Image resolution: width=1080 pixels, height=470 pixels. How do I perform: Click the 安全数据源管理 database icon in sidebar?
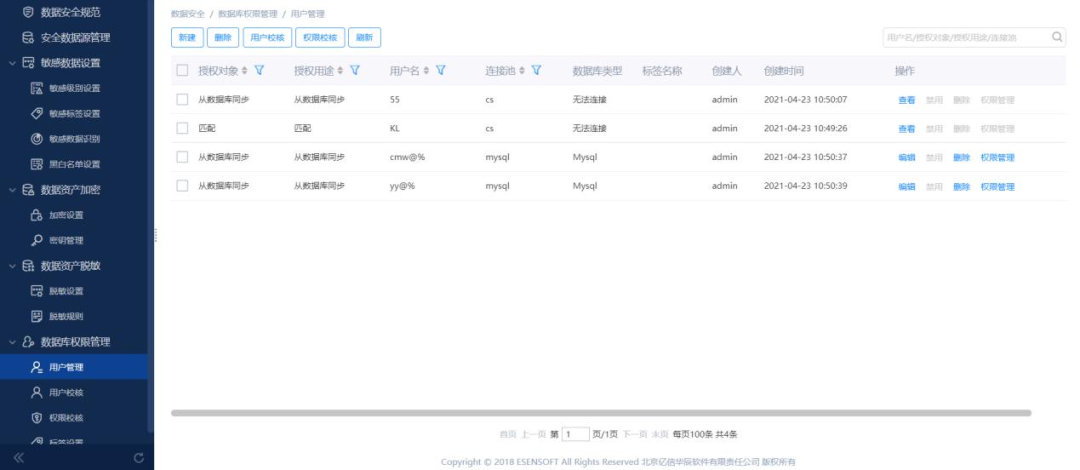coord(28,37)
